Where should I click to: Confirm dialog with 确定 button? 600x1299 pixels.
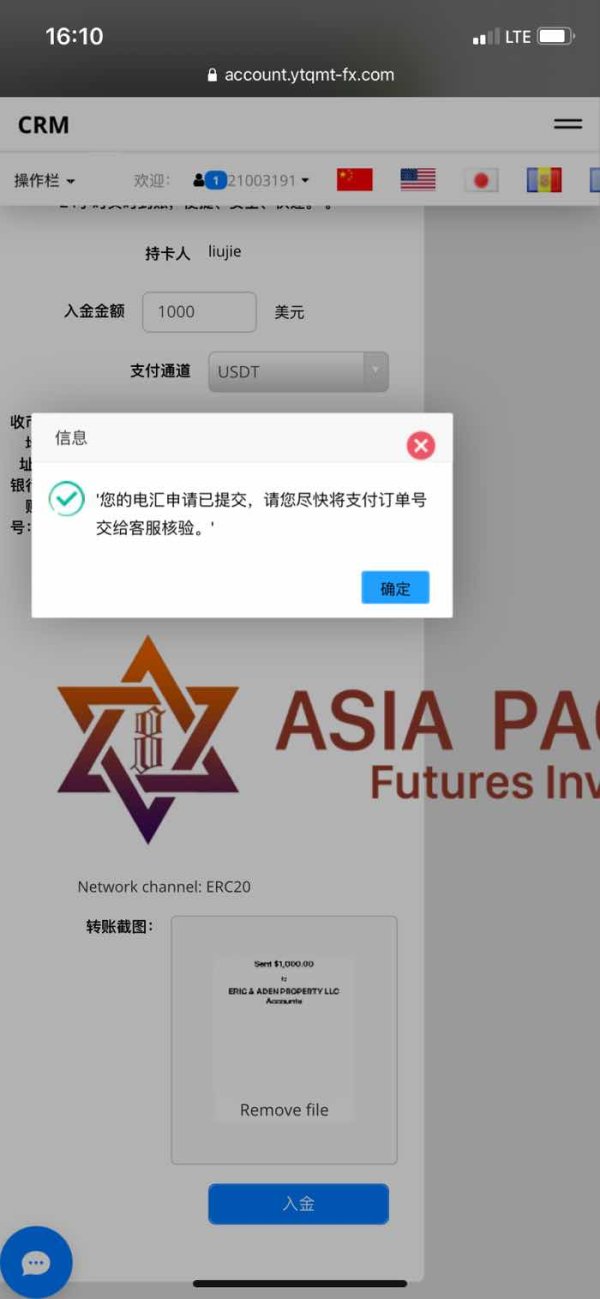[395, 588]
